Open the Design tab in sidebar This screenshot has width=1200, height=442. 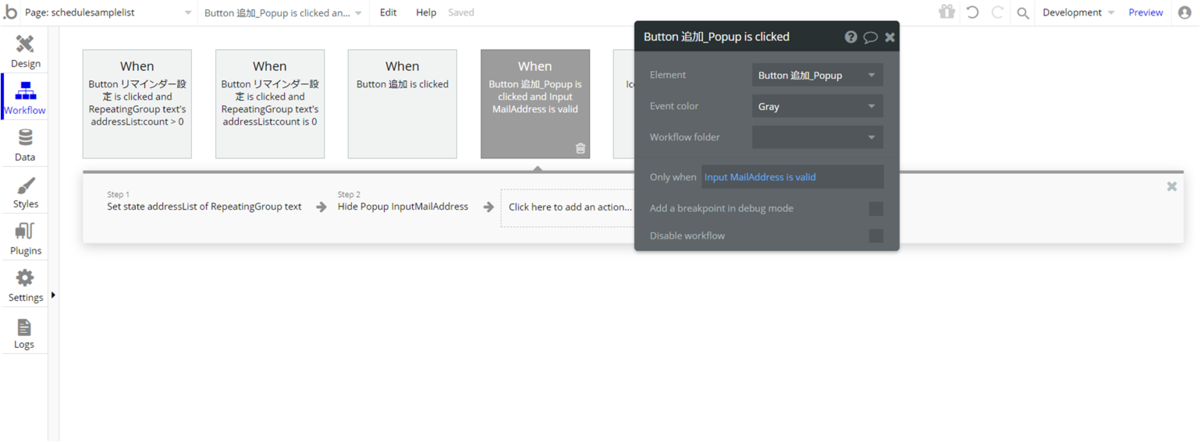[25, 52]
